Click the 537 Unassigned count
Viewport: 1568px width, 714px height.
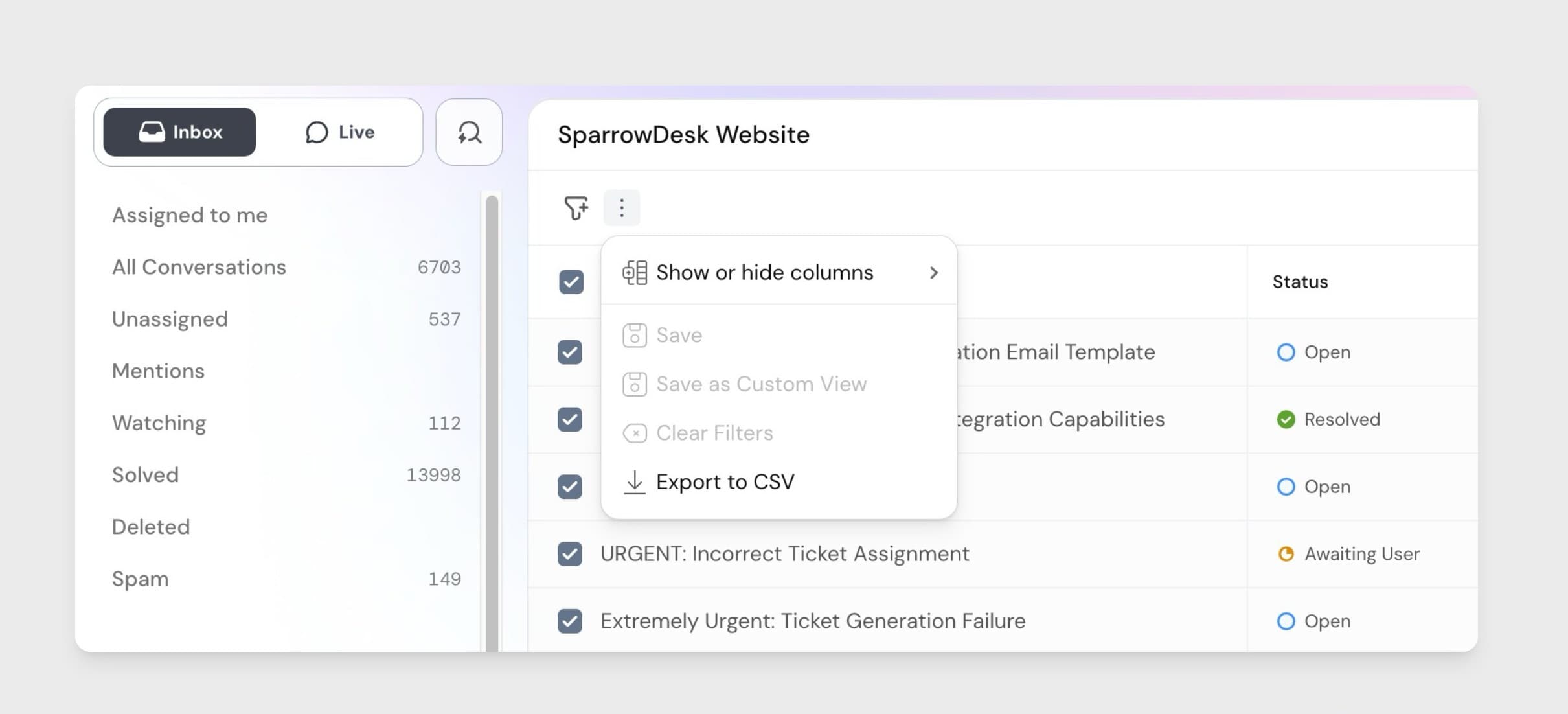(444, 319)
